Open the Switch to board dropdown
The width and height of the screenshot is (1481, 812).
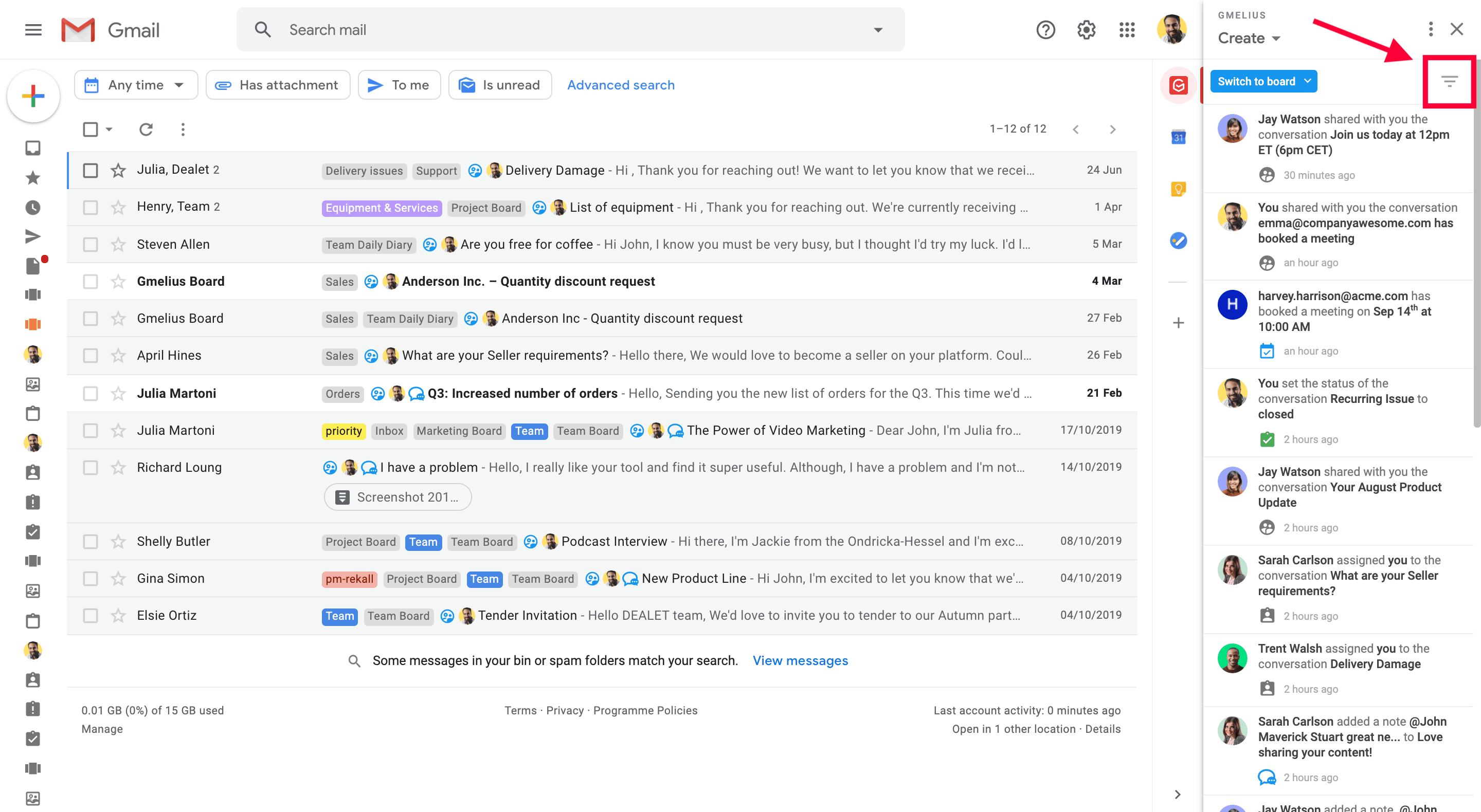coord(1263,82)
